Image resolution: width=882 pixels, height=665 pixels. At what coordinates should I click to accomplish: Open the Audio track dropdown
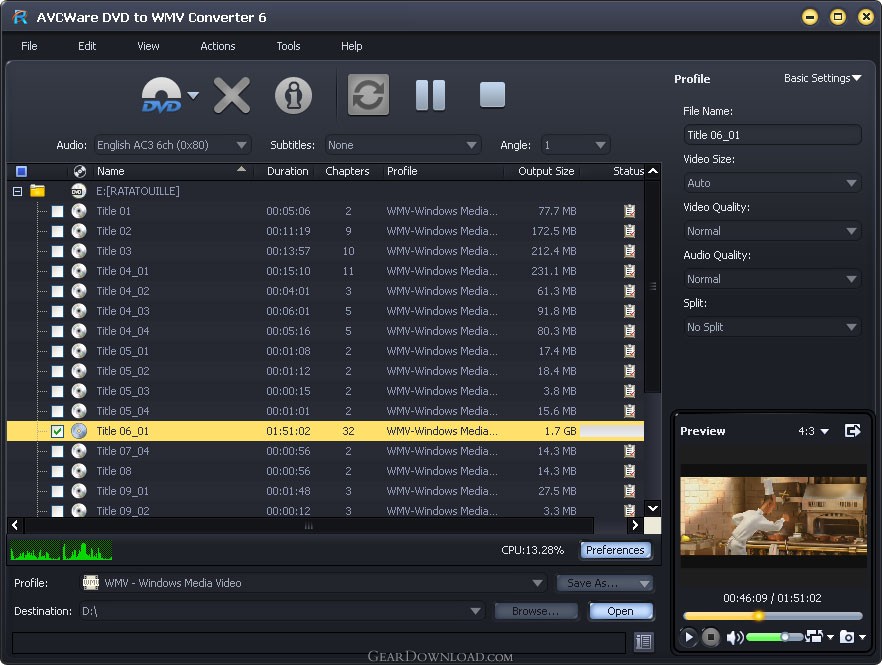[173, 145]
